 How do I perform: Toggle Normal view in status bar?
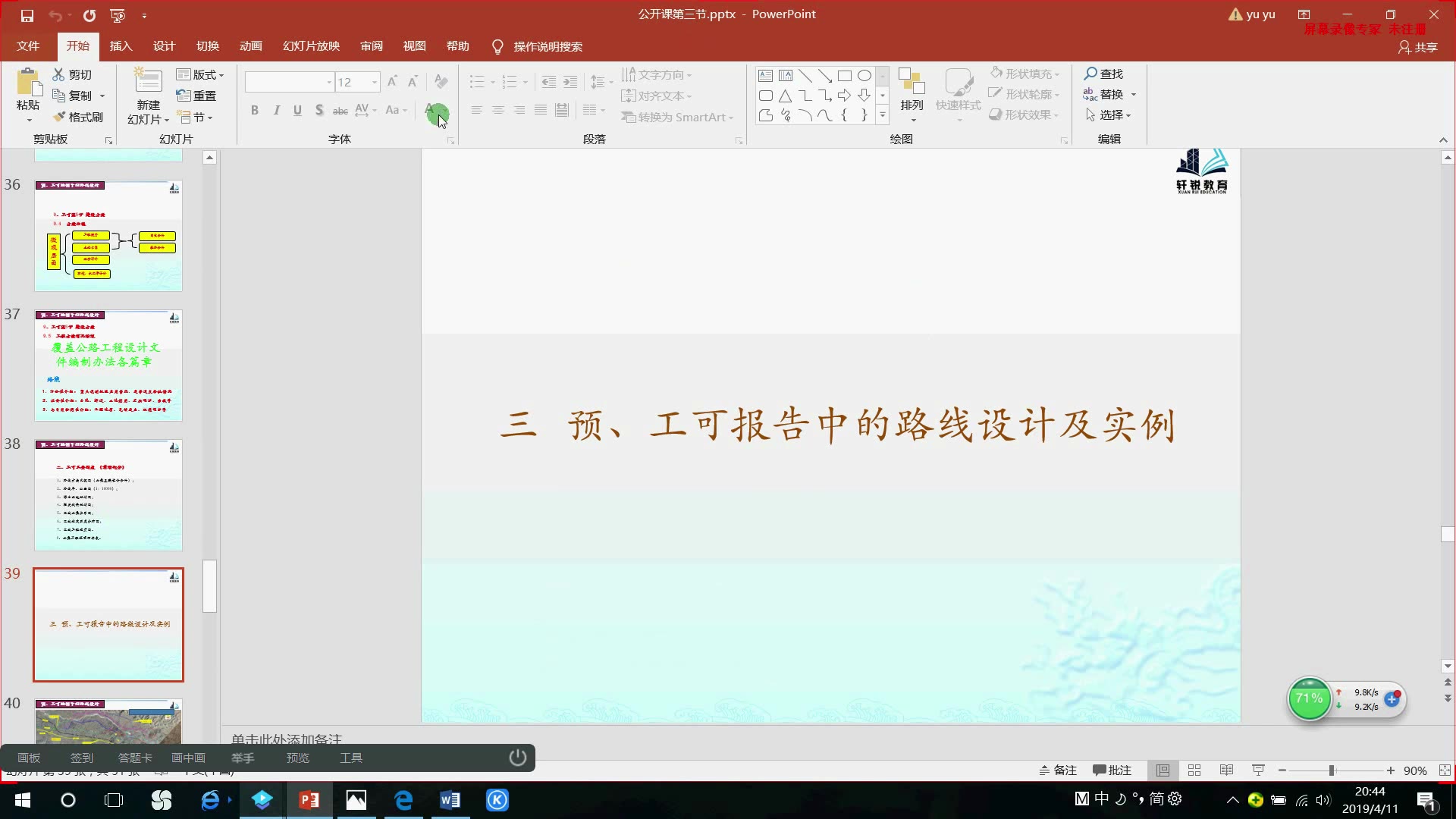1163,770
